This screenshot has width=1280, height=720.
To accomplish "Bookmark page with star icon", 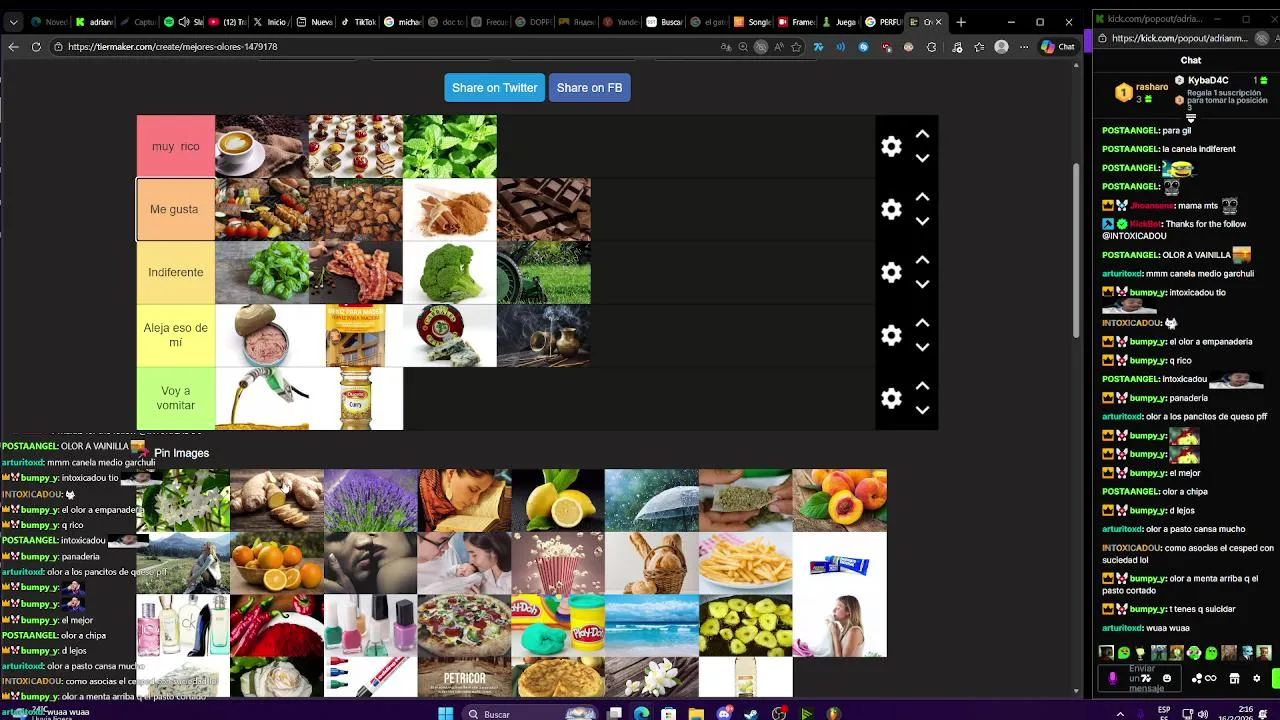I will click(796, 47).
